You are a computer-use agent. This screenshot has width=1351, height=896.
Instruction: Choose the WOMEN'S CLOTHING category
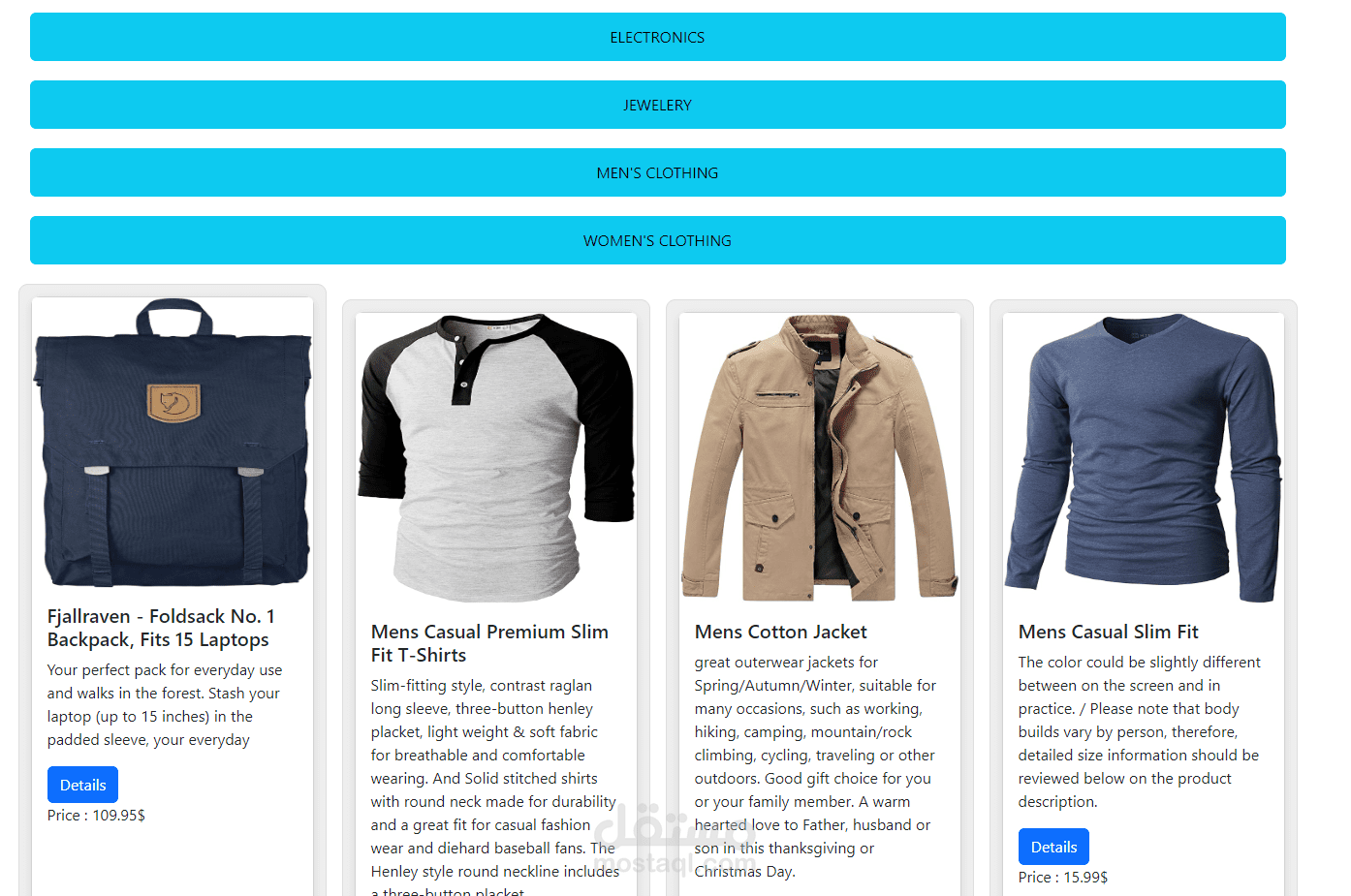tap(657, 240)
